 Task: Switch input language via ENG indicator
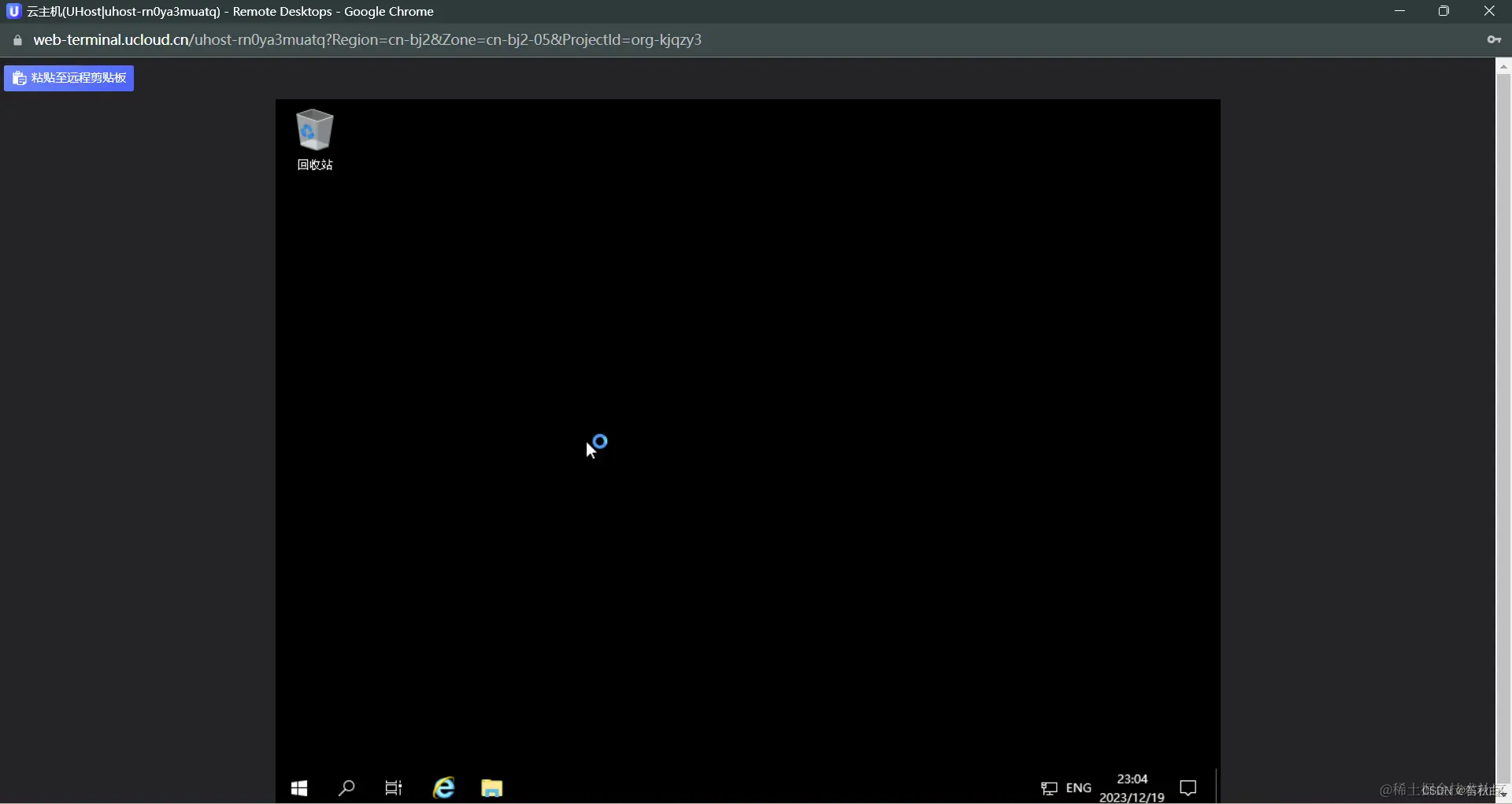coord(1078,787)
